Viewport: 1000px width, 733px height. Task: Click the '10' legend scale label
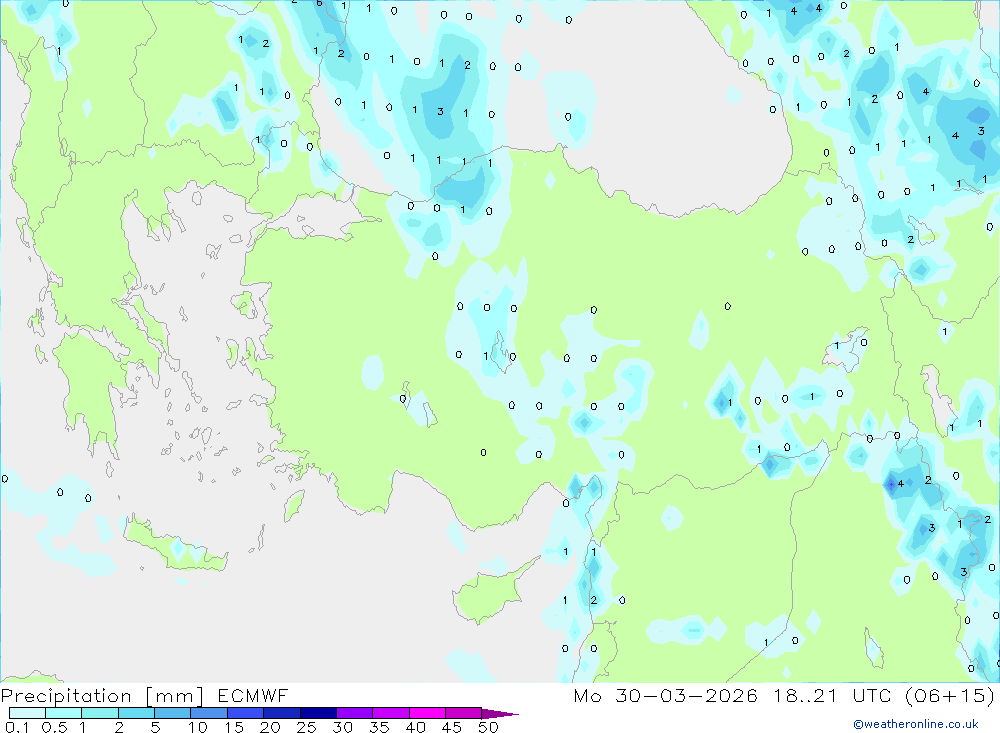(198, 727)
